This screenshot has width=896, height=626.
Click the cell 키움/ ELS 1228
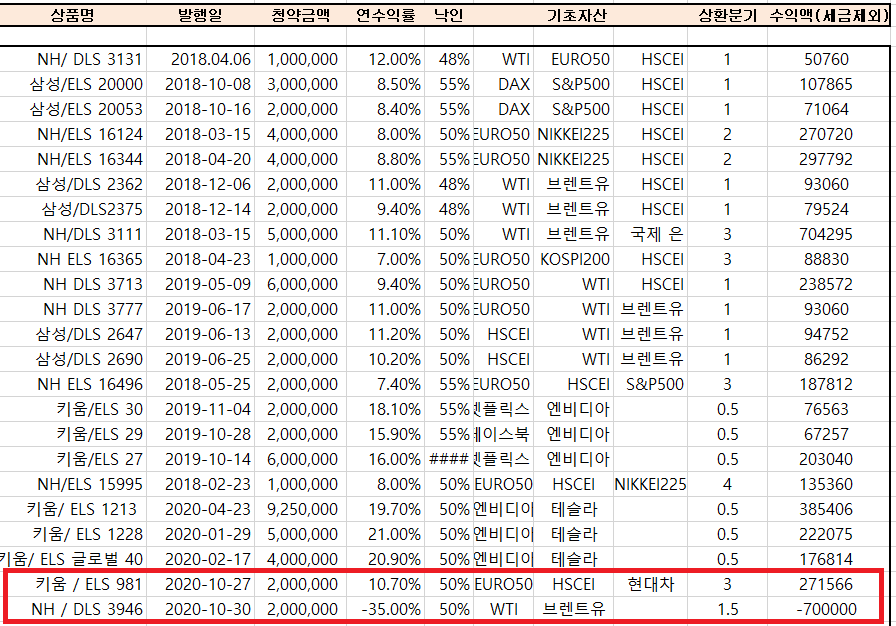(73, 535)
